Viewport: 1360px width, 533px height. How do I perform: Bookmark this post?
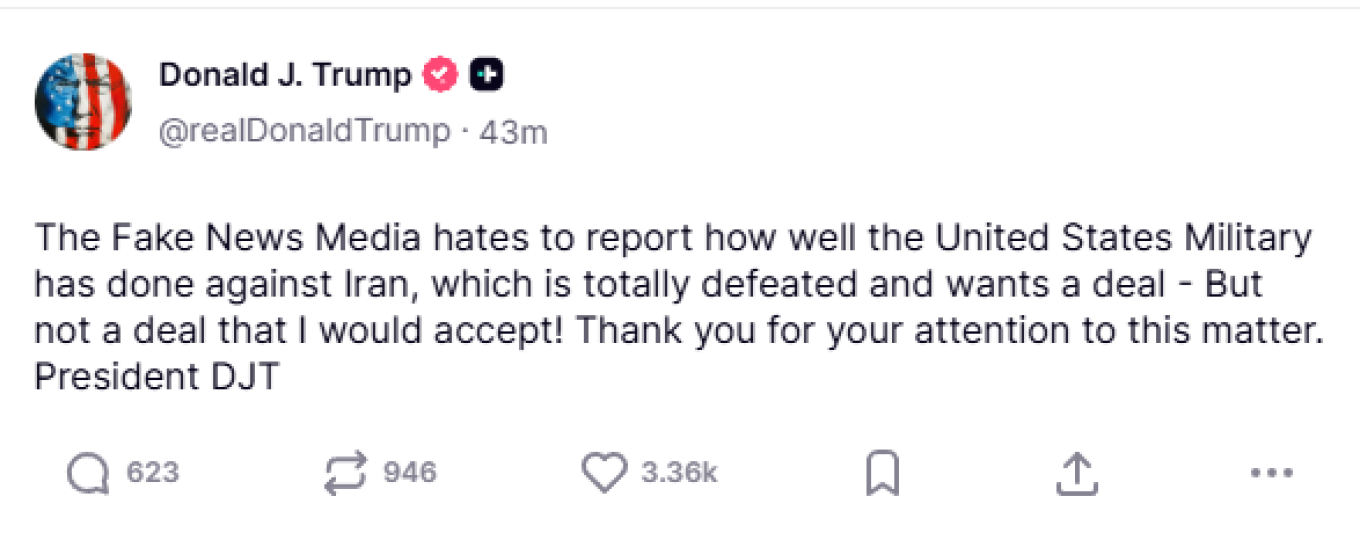881,473
